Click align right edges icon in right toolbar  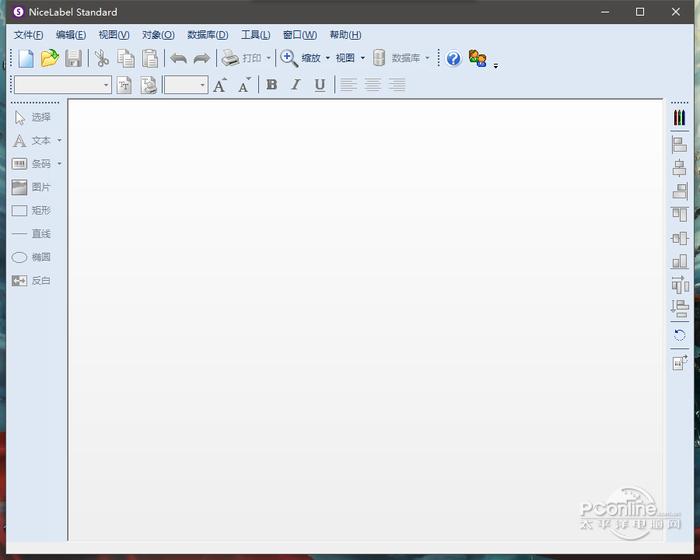pyautogui.click(x=679, y=191)
